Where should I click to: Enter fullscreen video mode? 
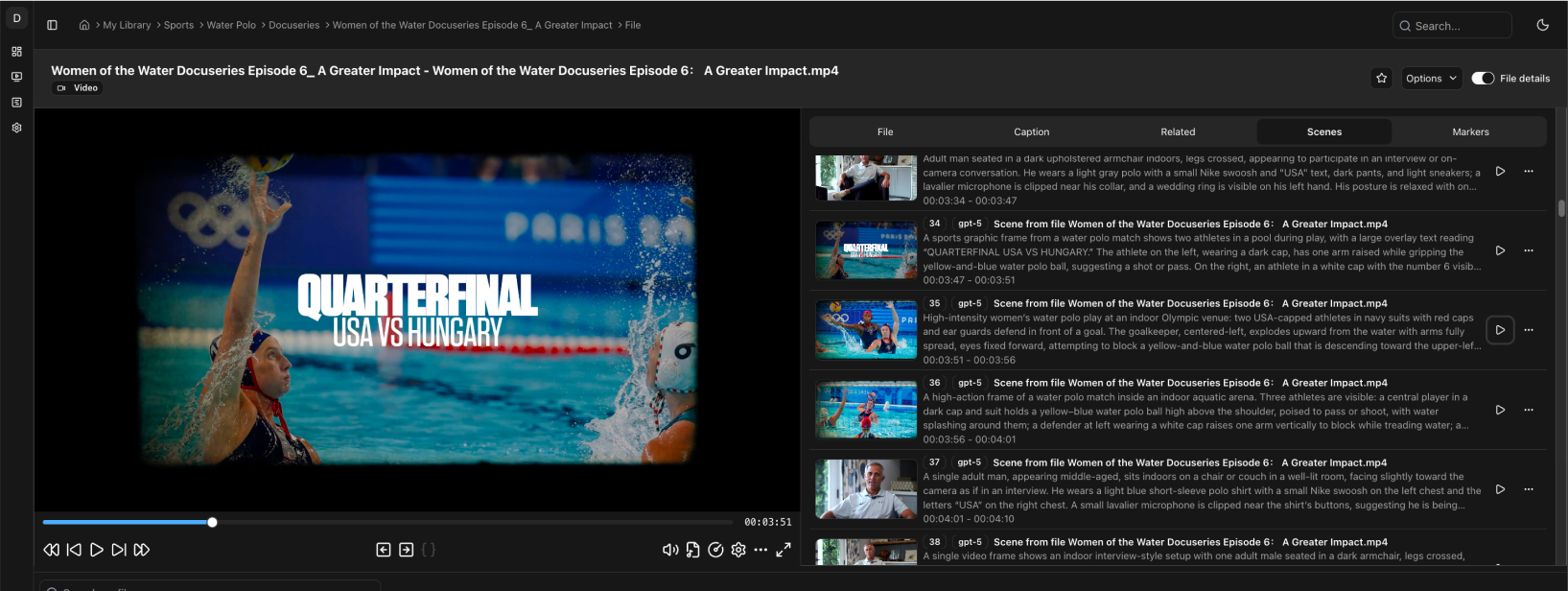[784, 550]
